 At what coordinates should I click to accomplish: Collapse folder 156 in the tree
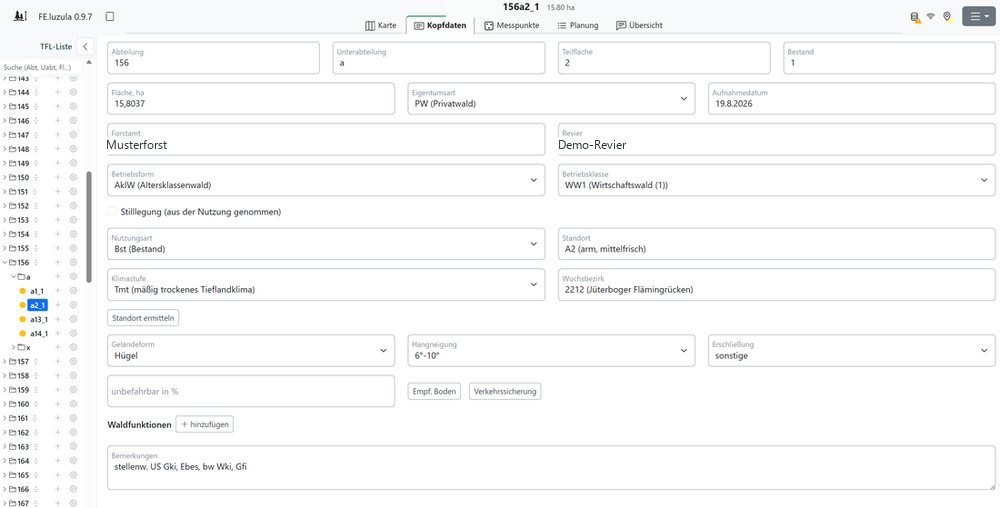pos(4,262)
